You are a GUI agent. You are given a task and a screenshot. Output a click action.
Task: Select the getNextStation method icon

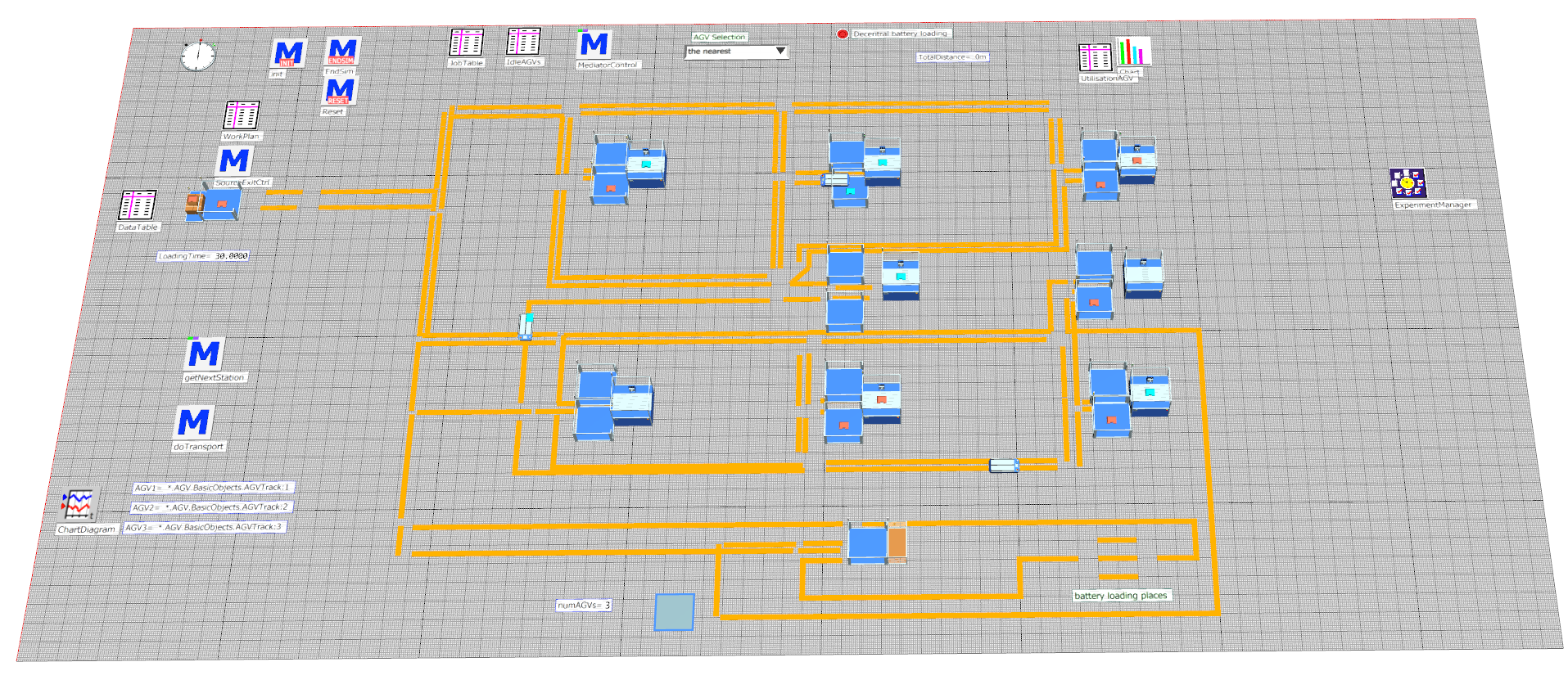click(x=204, y=354)
